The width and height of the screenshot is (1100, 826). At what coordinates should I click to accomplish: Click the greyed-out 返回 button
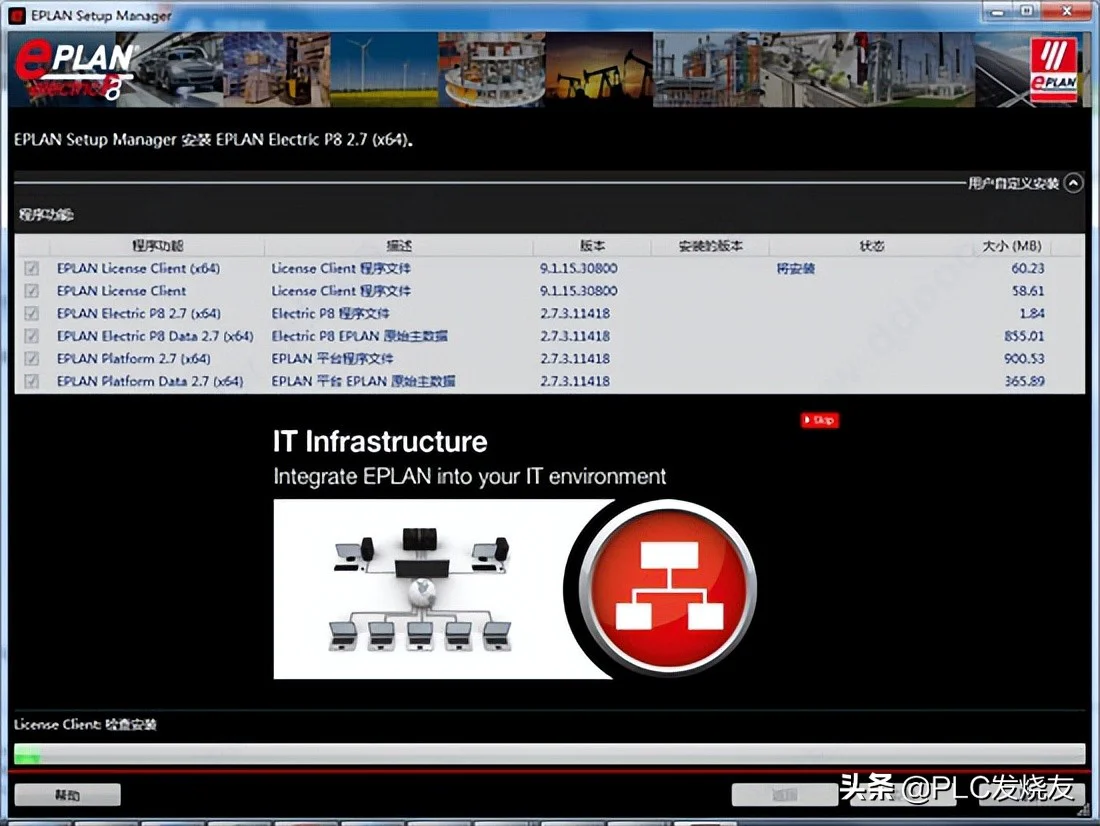tap(784, 794)
